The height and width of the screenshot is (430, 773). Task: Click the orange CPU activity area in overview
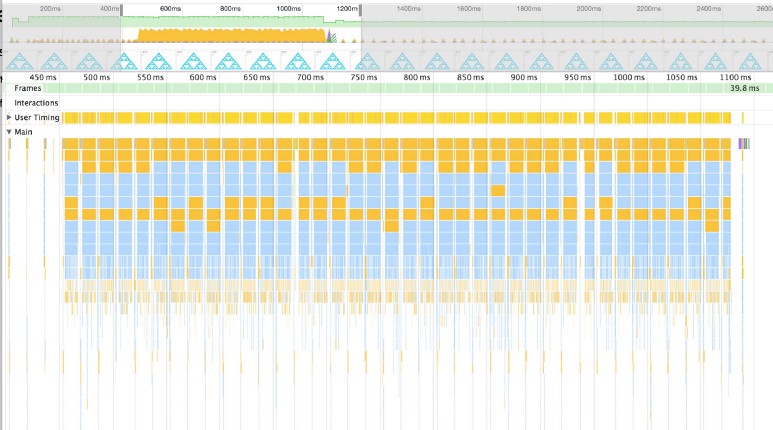pyautogui.click(x=230, y=36)
